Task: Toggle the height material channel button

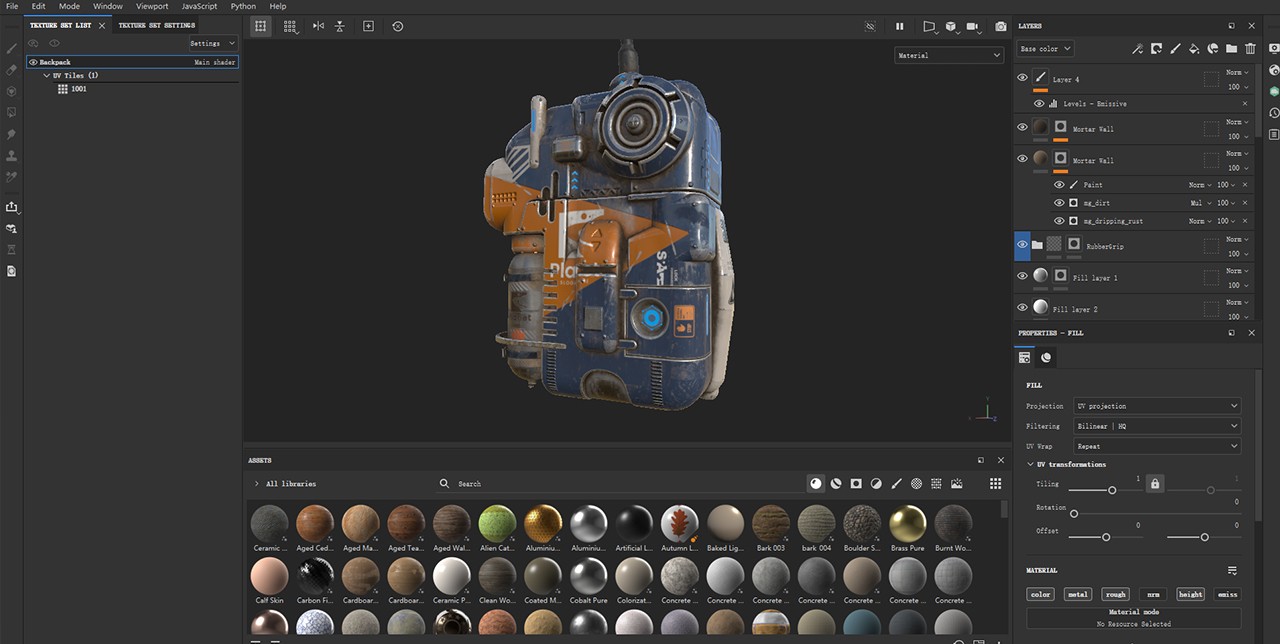Action: coord(1190,594)
